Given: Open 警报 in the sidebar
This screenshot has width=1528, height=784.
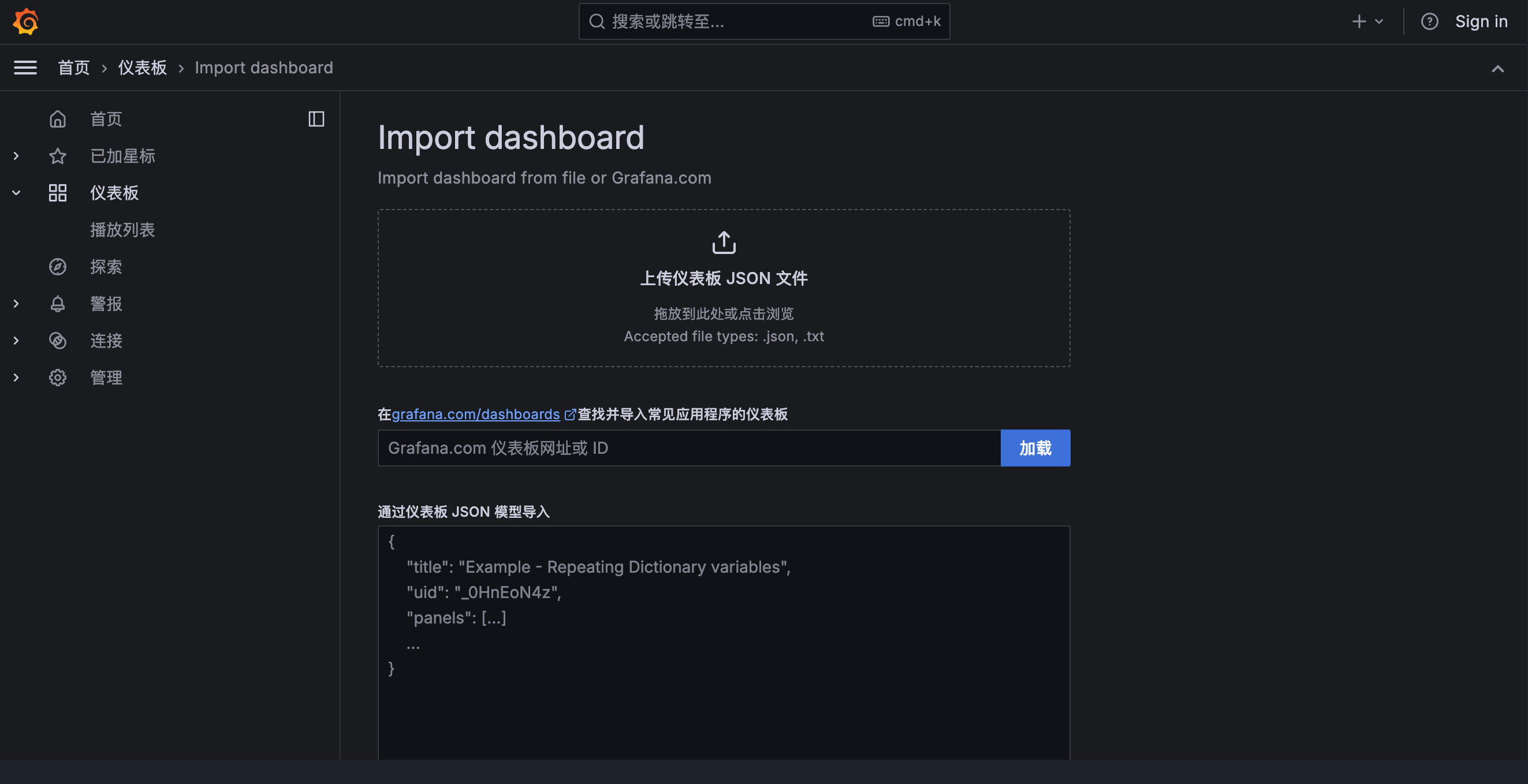Looking at the screenshot, I should pos(106,304).
